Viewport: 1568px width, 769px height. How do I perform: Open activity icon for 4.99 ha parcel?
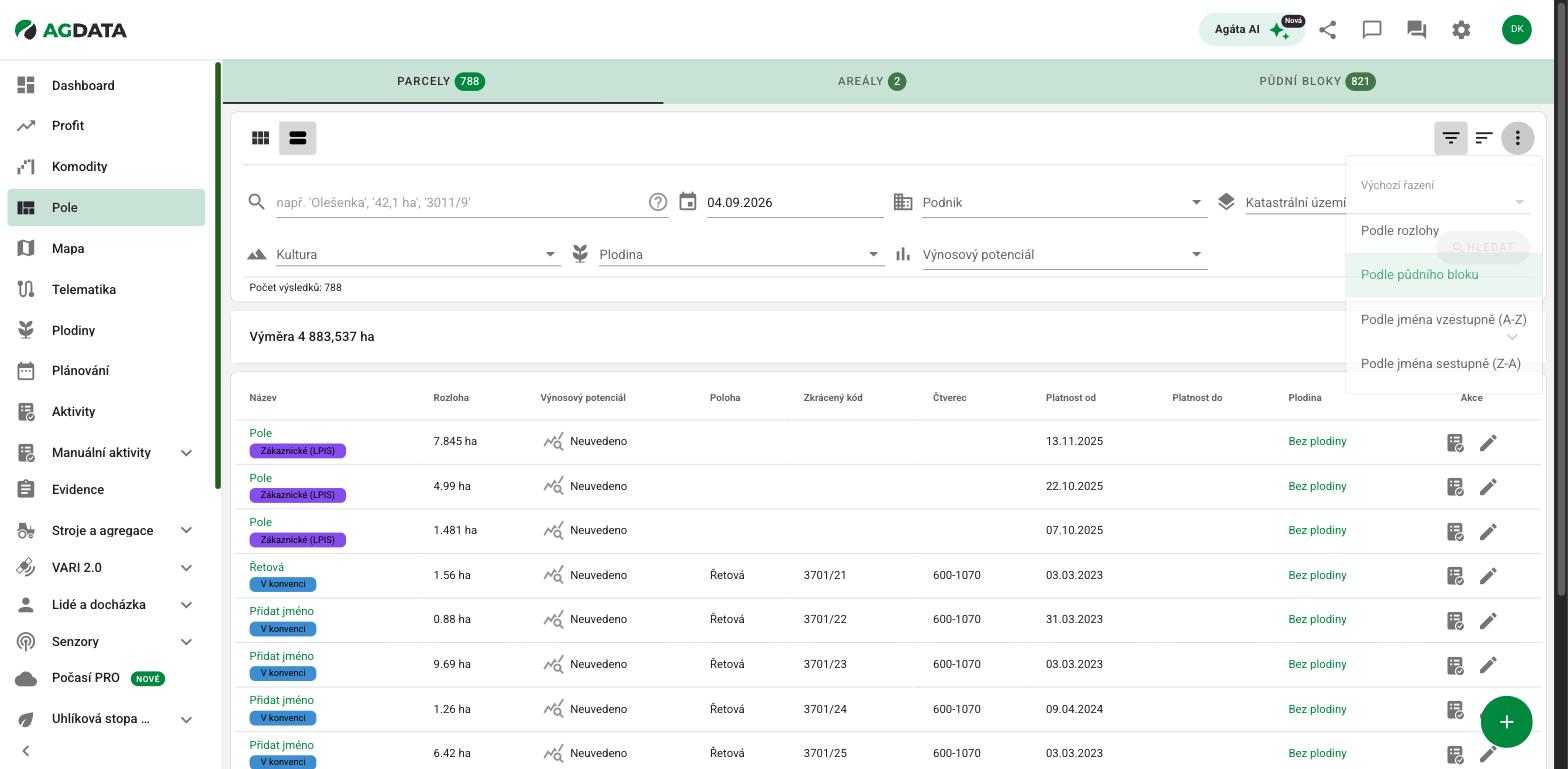click(x=1456, y=487)
